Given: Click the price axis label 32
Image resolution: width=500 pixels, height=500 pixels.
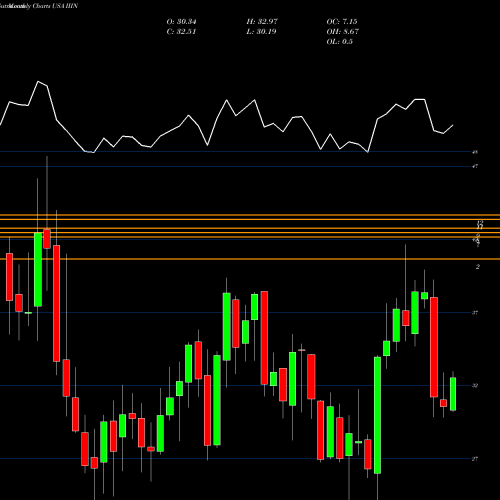Looking at the screenshot, I should click(x=475, y=386).
